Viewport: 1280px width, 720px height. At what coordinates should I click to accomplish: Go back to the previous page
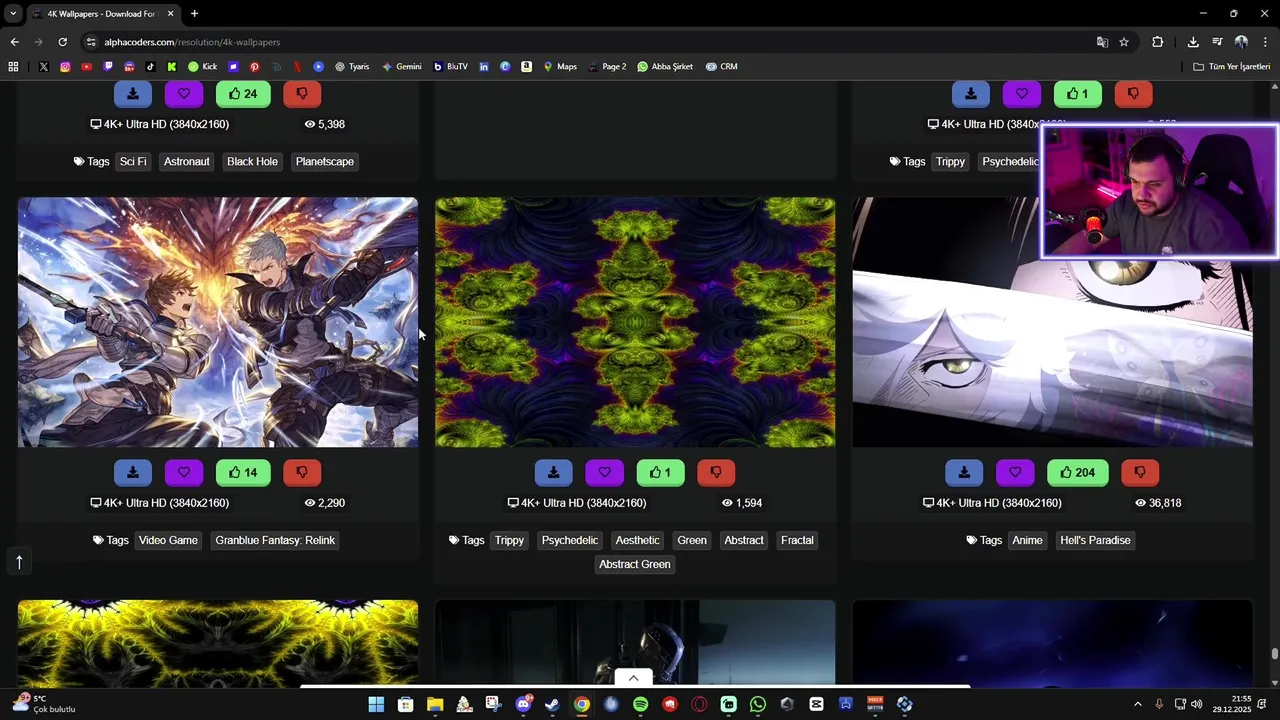tap(14, 42)
